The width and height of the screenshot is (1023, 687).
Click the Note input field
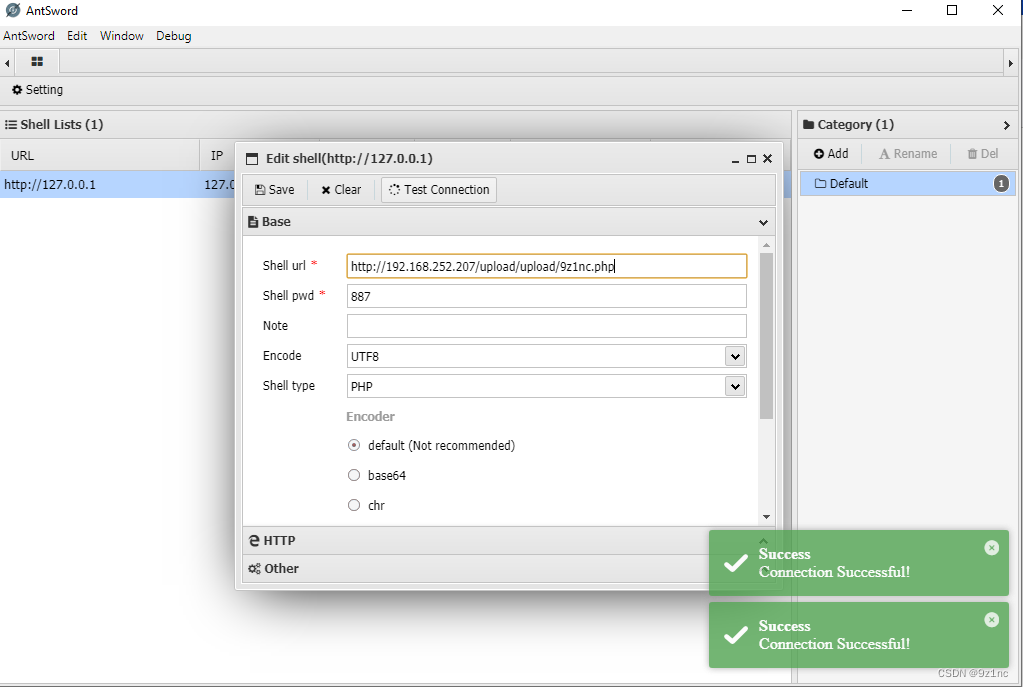(547, 326)
